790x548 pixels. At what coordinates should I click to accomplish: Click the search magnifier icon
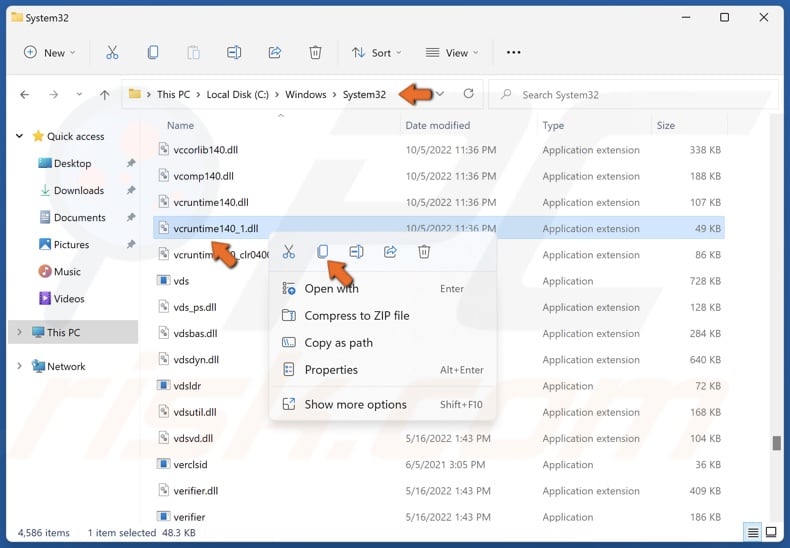pos(506,94)
